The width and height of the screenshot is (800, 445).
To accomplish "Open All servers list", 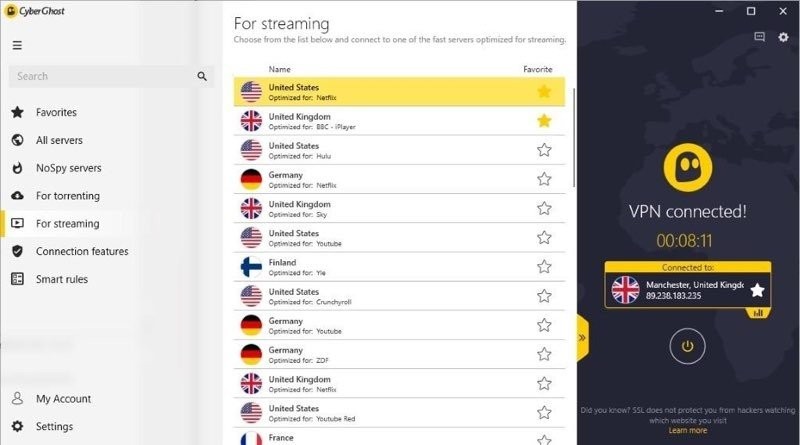I will (59, 140).
